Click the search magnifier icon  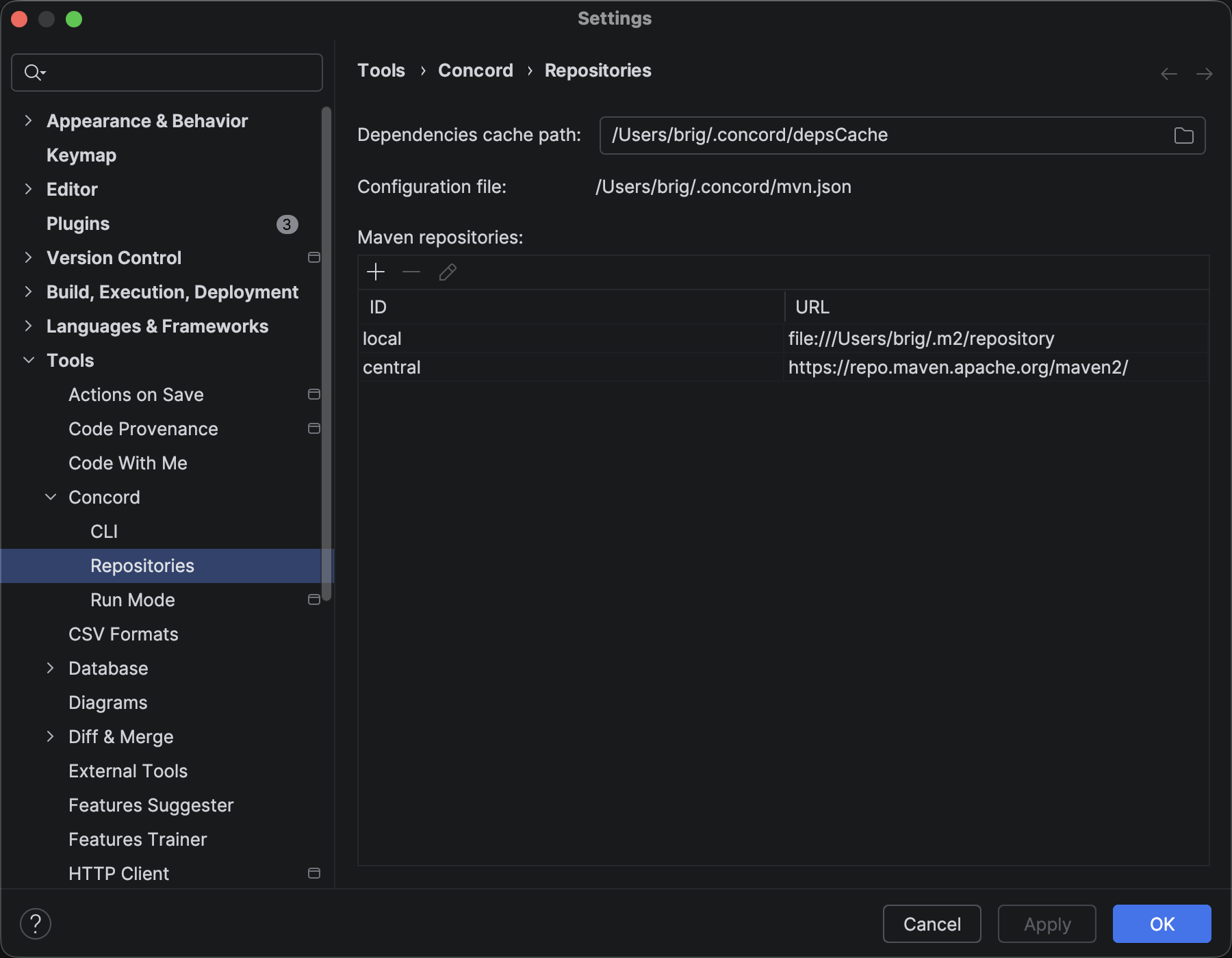(x=33, y=73)
